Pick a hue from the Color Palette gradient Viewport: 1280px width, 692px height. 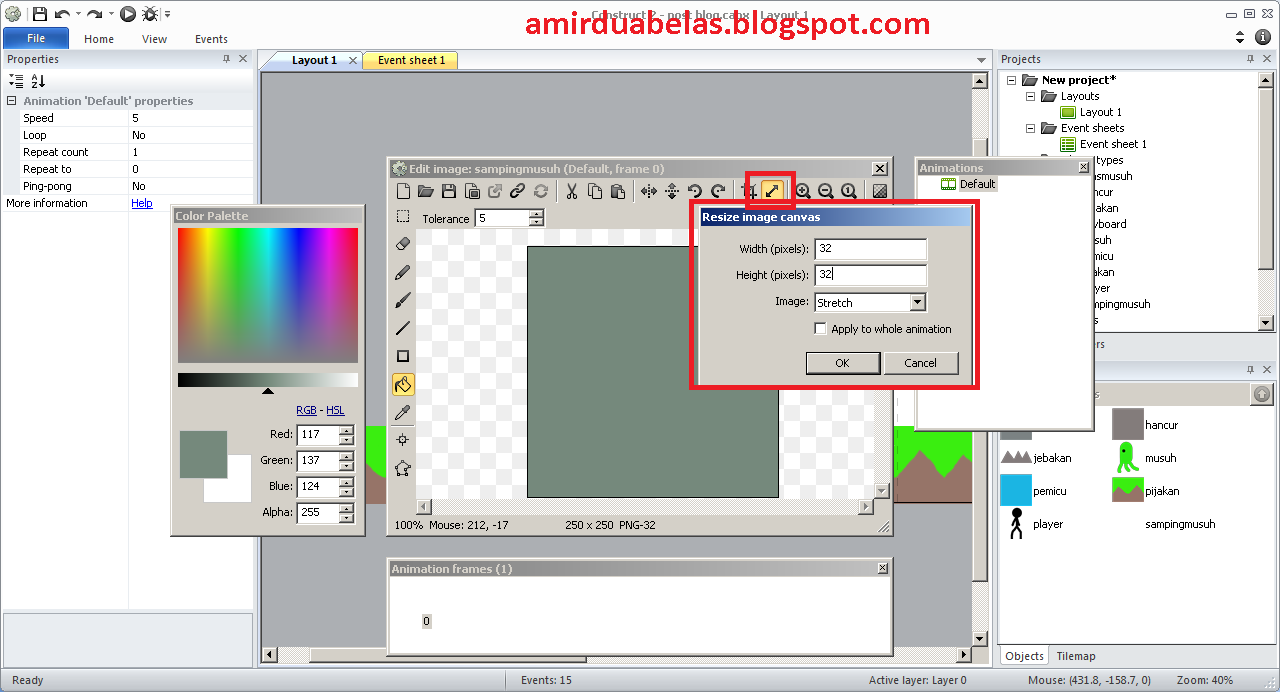point(267,295)
